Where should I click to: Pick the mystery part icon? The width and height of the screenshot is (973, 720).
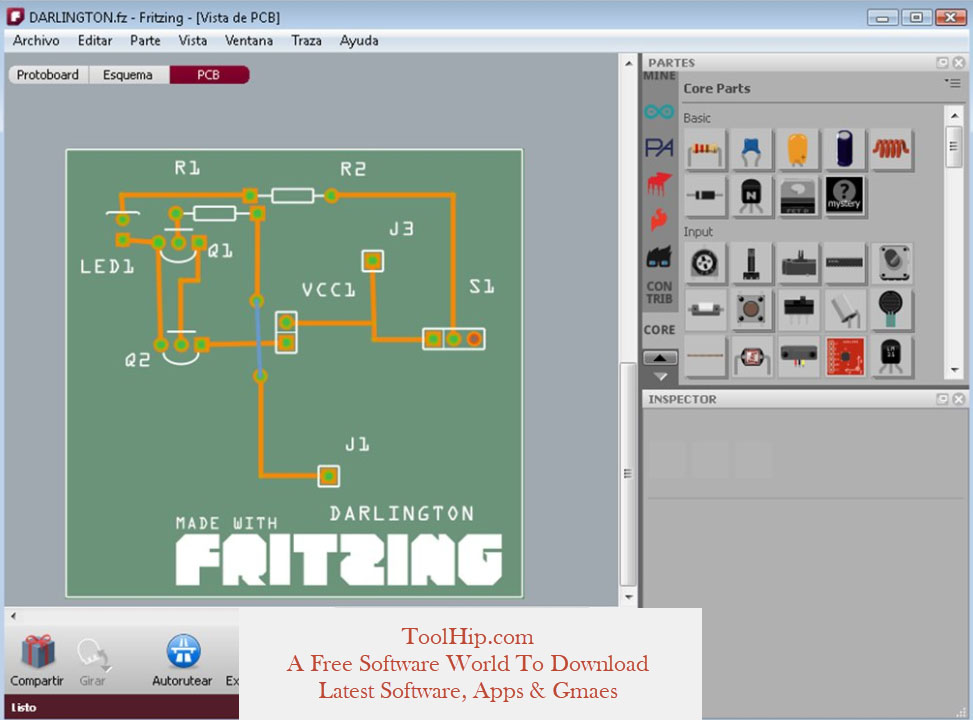[845, 196]
